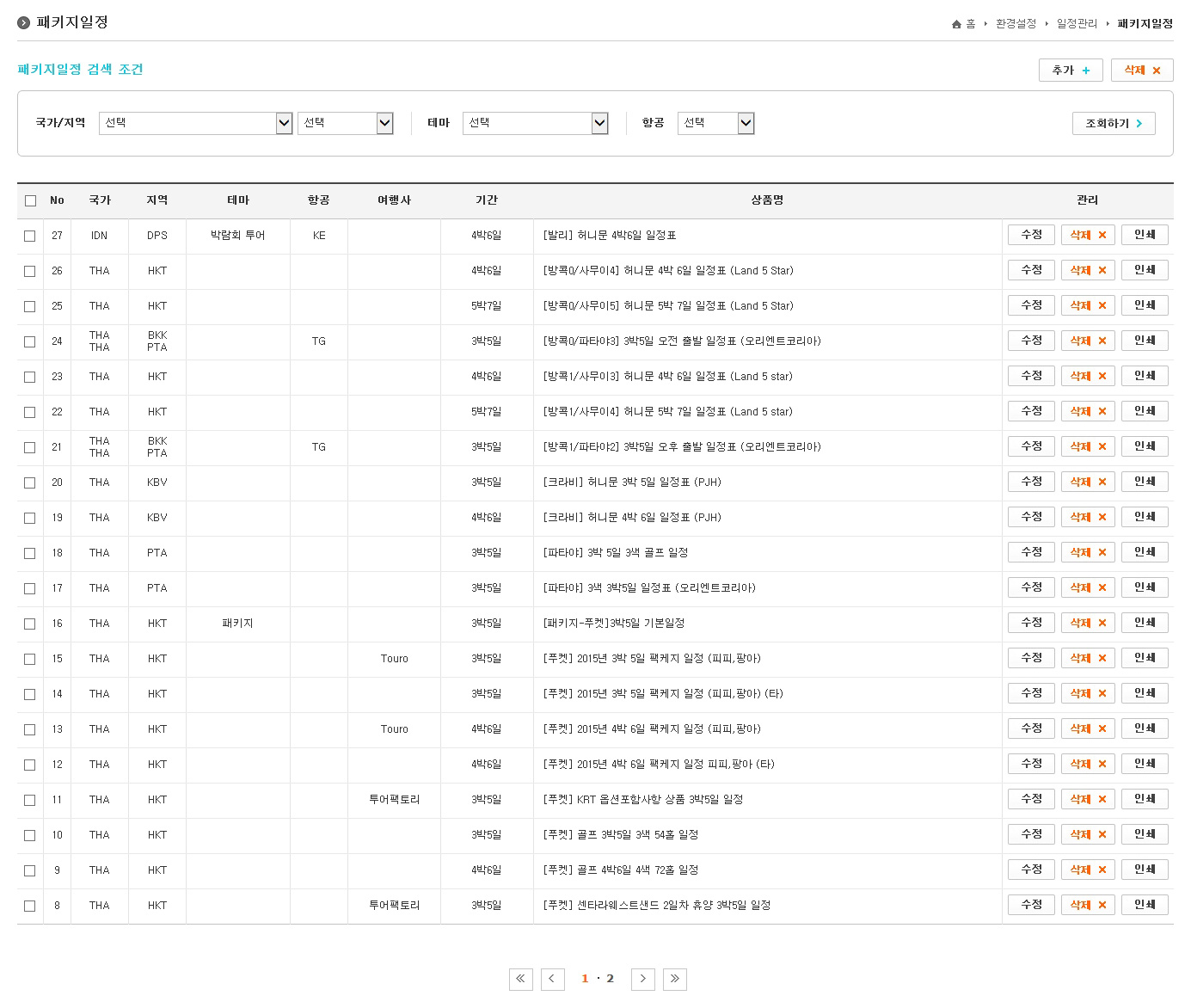Click the home icon in the breadcrumb

956,24
